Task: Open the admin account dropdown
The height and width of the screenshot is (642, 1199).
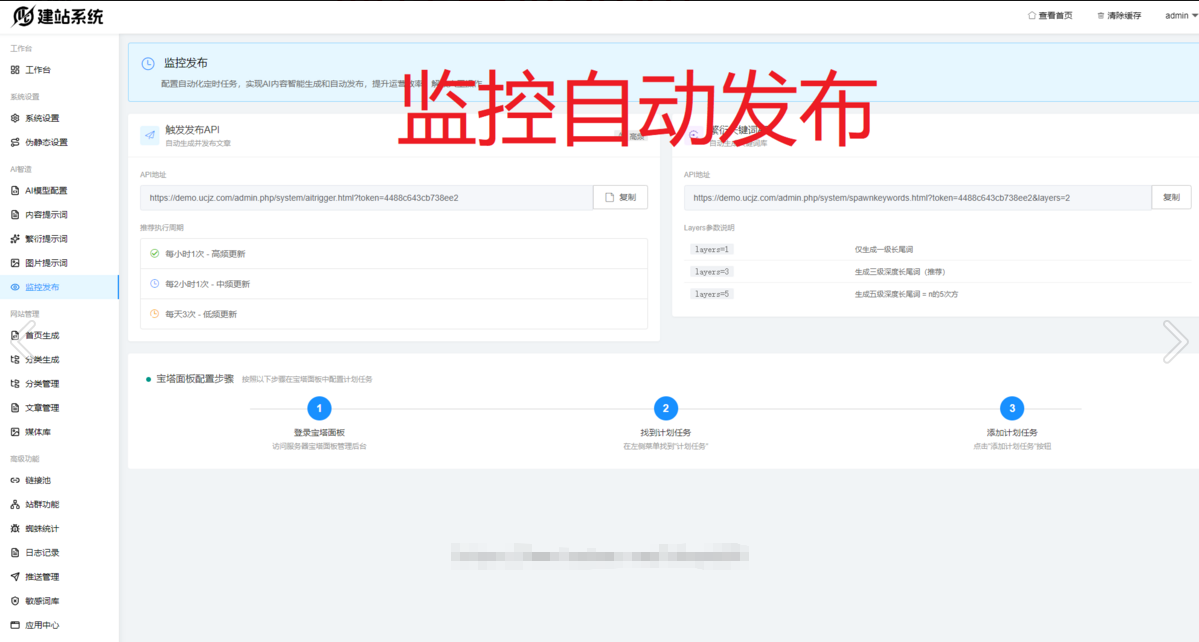Action: pos(1177,15)
